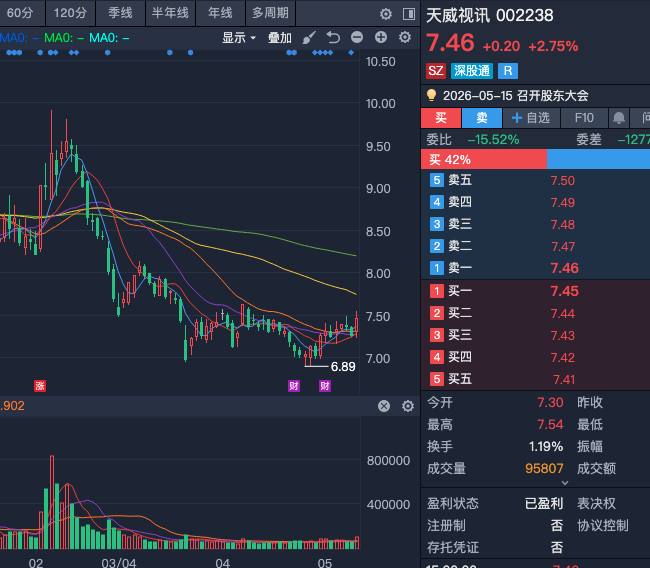Click the cyan MA0 indicator label
The image size is (650, 568).
(109, 38)
